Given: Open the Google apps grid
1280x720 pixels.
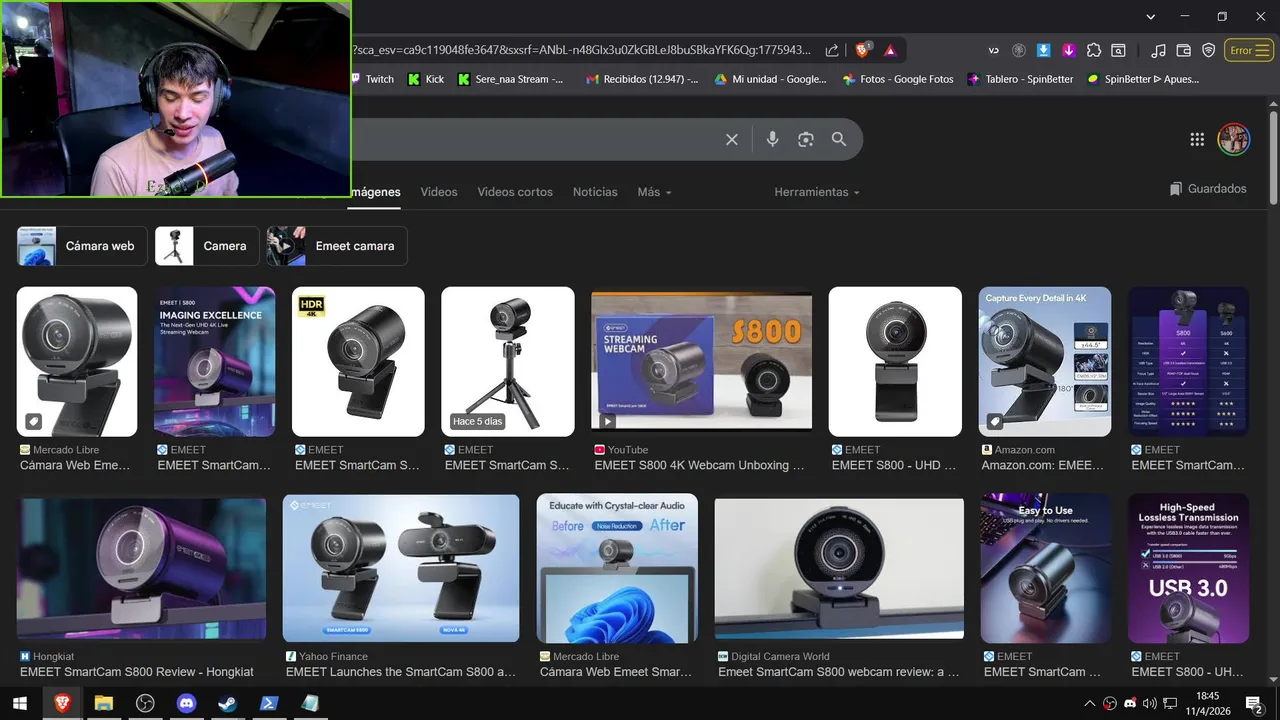Looking at the screenshot, I should coord(1197,140).
